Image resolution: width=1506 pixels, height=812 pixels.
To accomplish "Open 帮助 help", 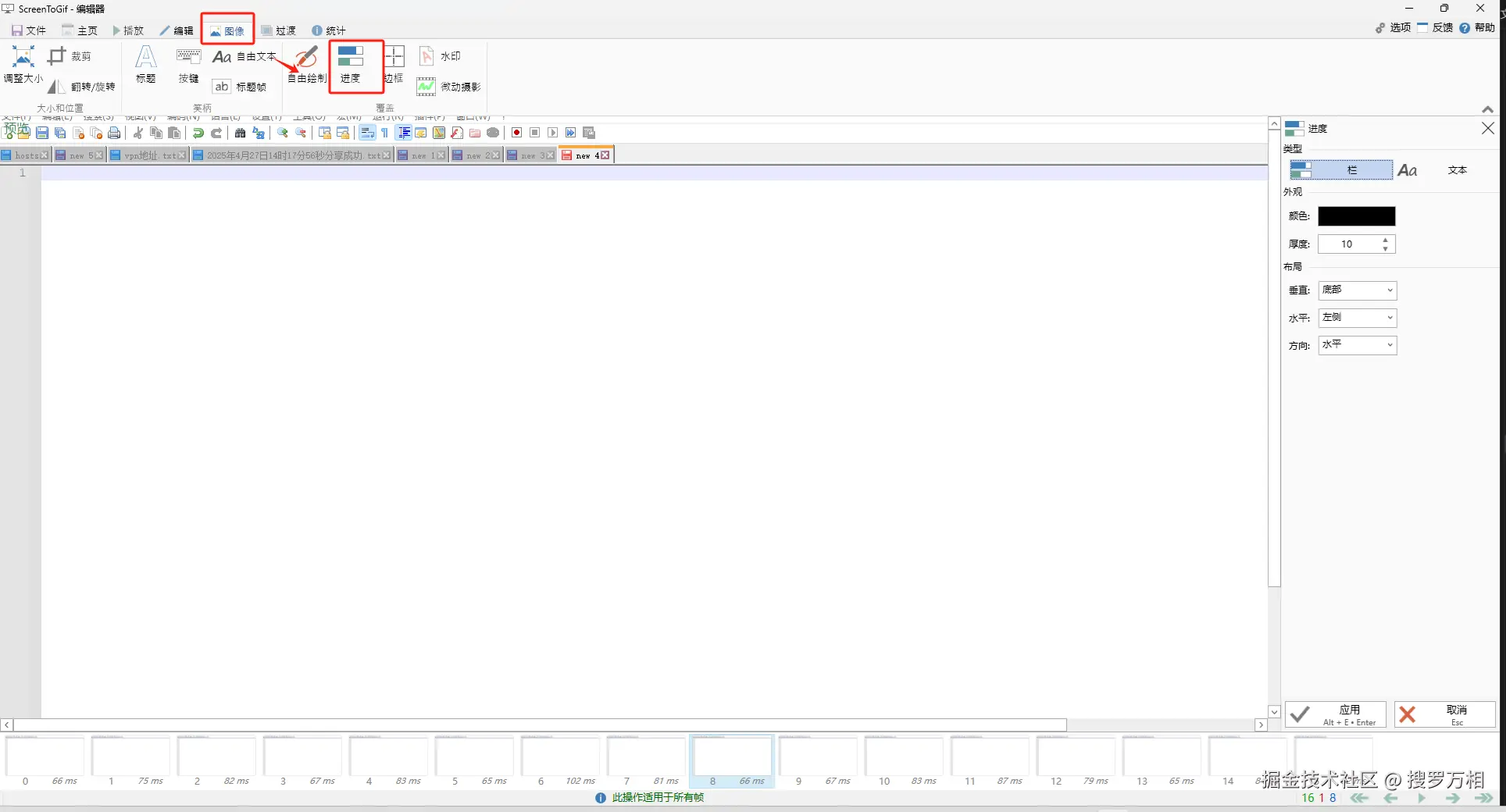I will pos(1477,27).
